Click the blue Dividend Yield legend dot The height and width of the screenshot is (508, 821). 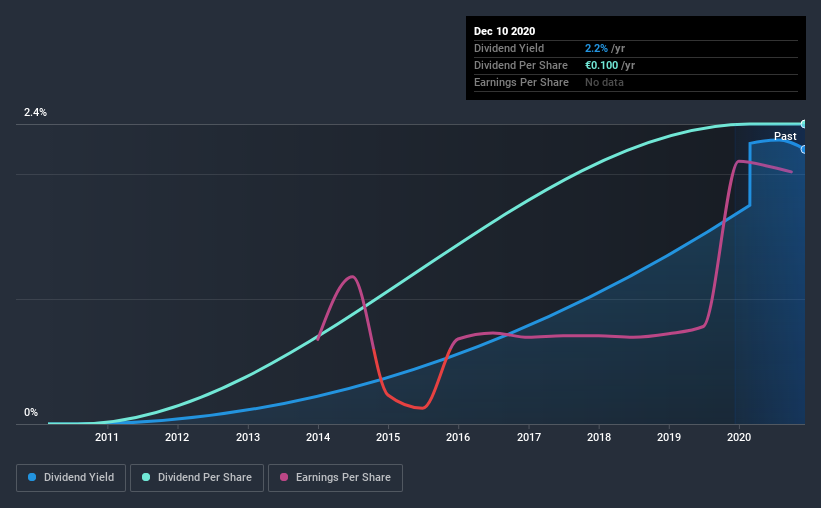click(x=32, y=477)
